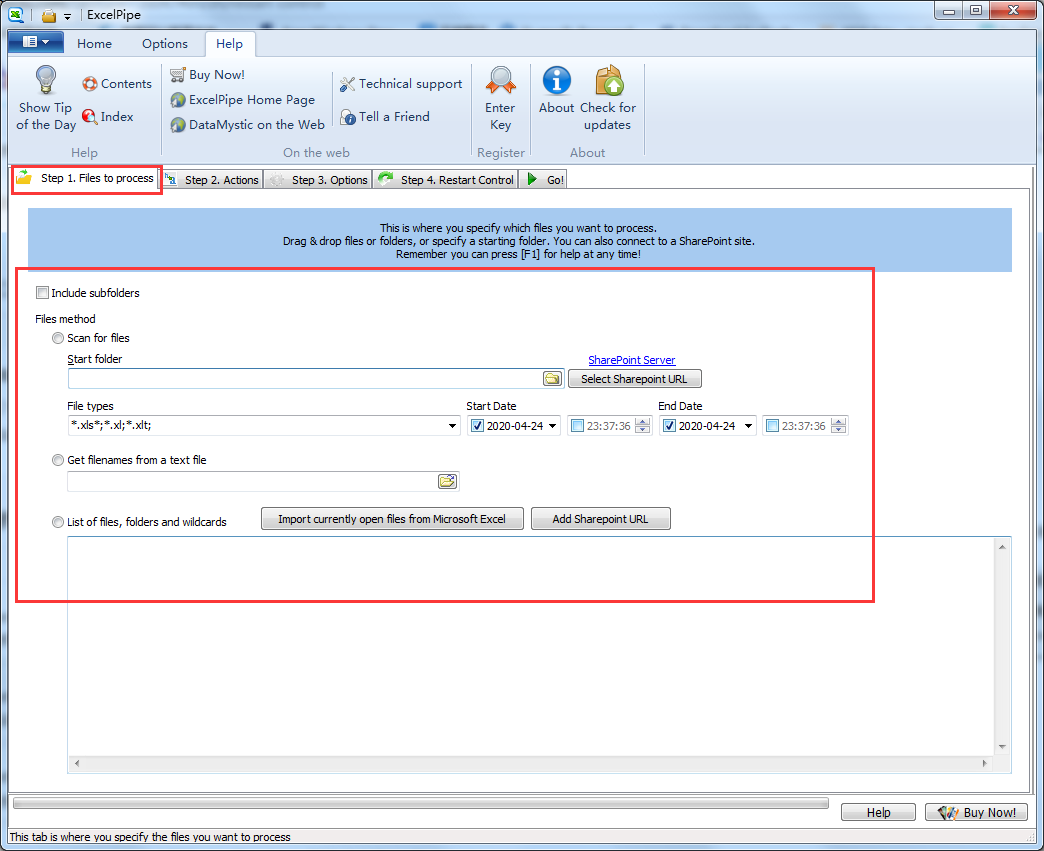Open Technical support
Screen dimensions: 1044x851
[401, 84]
